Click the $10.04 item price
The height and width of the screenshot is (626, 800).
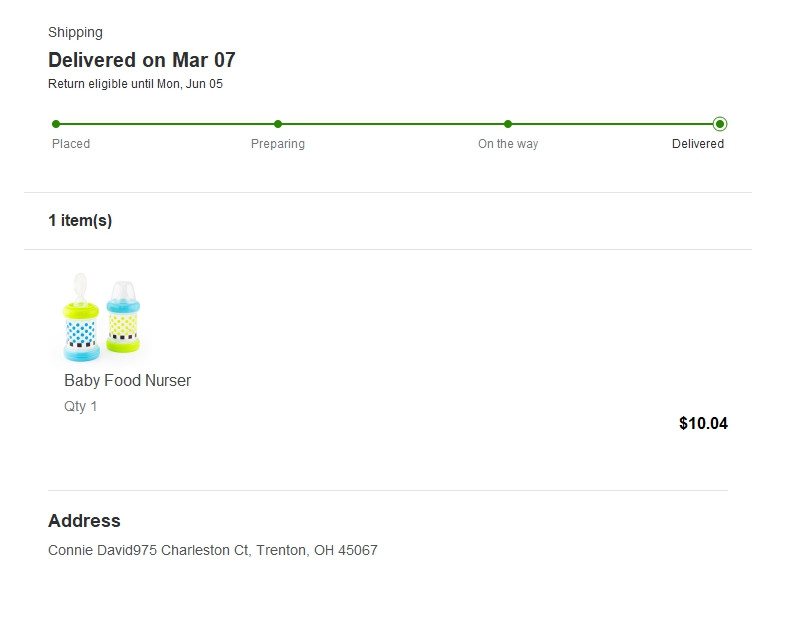point(703,423)
